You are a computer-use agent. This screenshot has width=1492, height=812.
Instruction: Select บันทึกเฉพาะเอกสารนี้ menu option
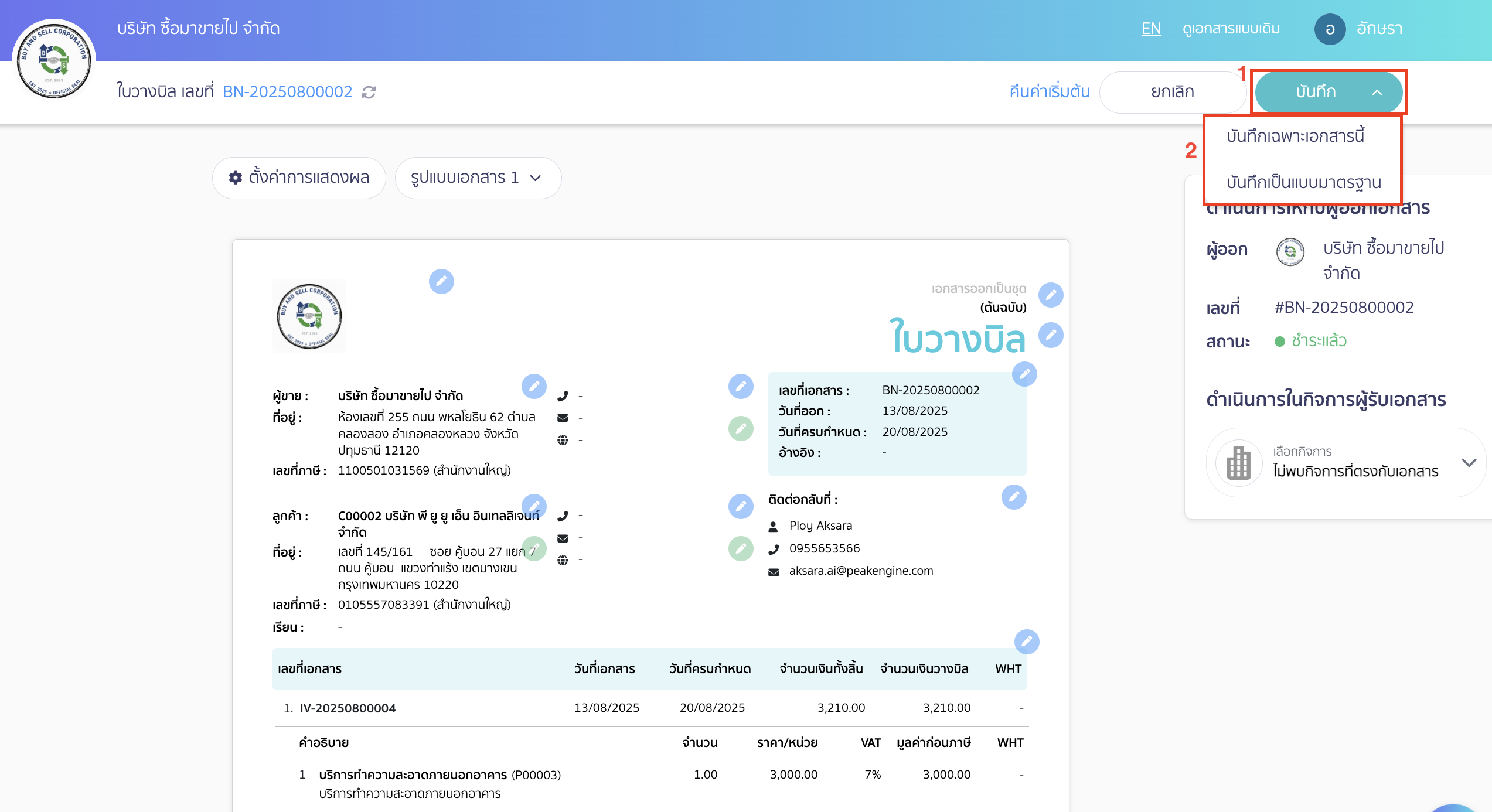pyautogui.click(x=1295, y=136)
